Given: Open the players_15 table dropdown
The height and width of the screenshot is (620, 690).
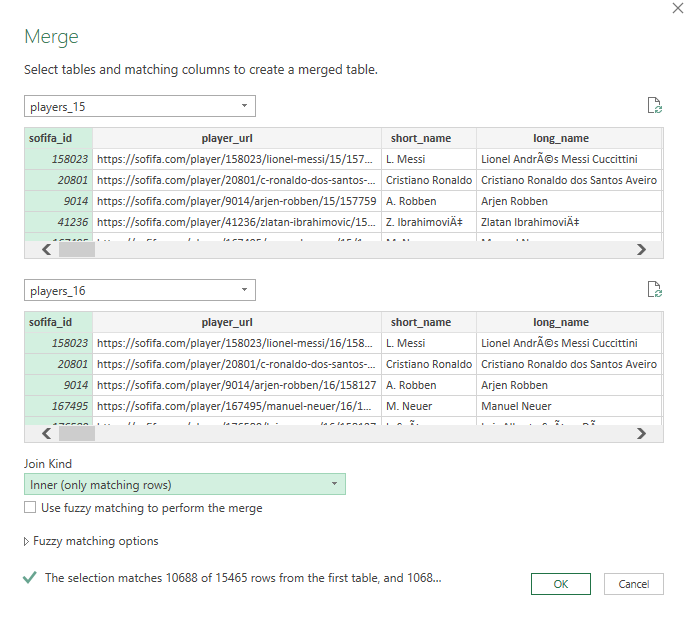Looking at the screenshot, I should coord(139,106).
